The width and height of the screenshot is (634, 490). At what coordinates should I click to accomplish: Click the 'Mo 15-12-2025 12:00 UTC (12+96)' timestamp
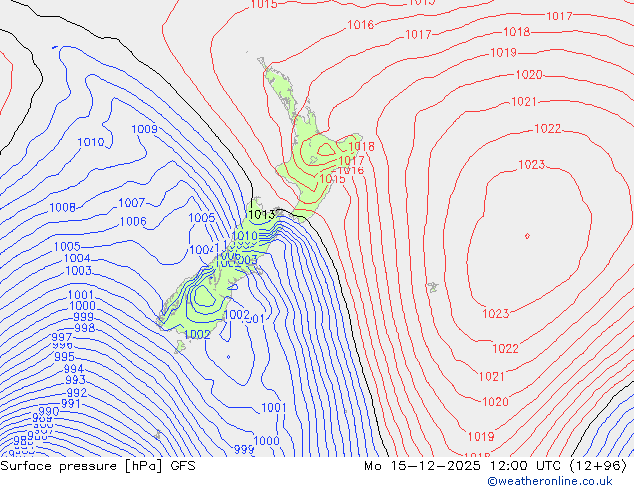[x=495, y=466]
